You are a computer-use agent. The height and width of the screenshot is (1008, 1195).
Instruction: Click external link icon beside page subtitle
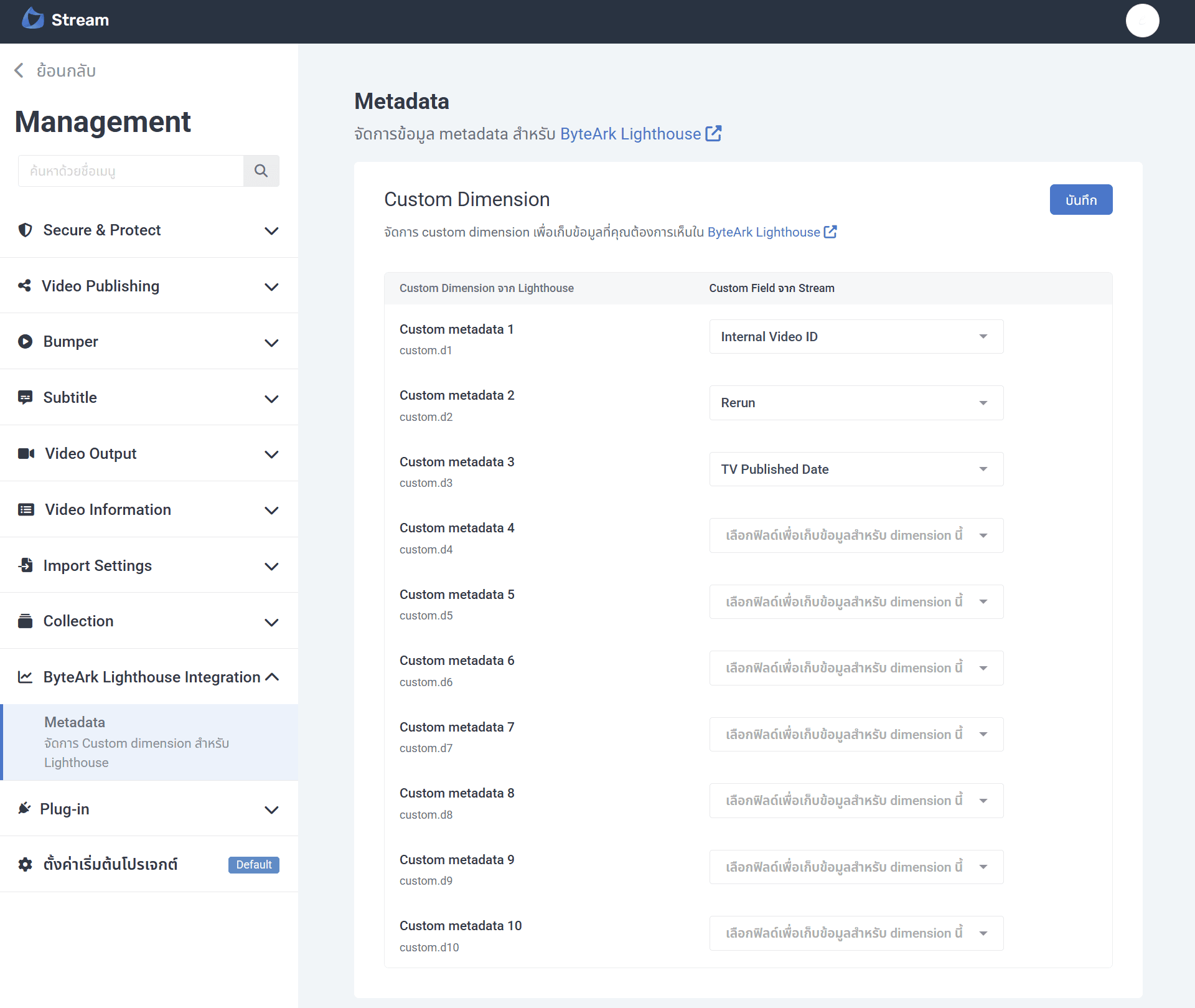coord(713,133)
